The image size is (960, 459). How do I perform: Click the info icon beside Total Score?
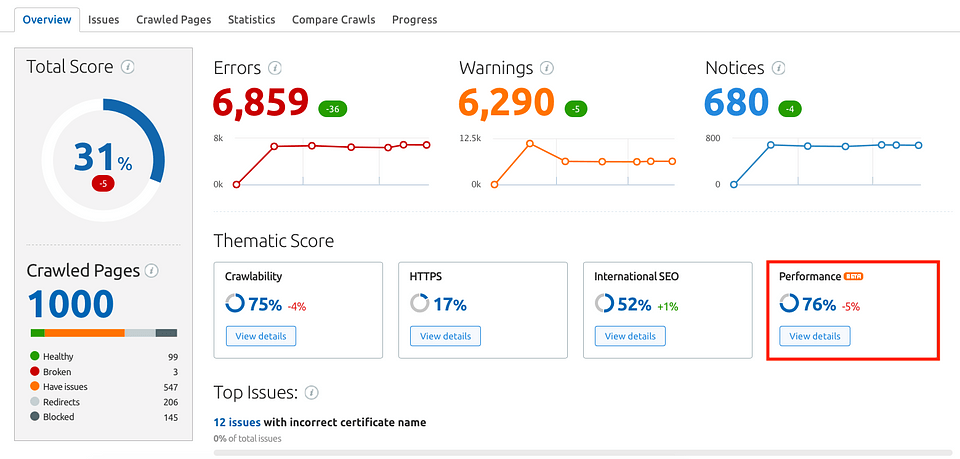127,67
